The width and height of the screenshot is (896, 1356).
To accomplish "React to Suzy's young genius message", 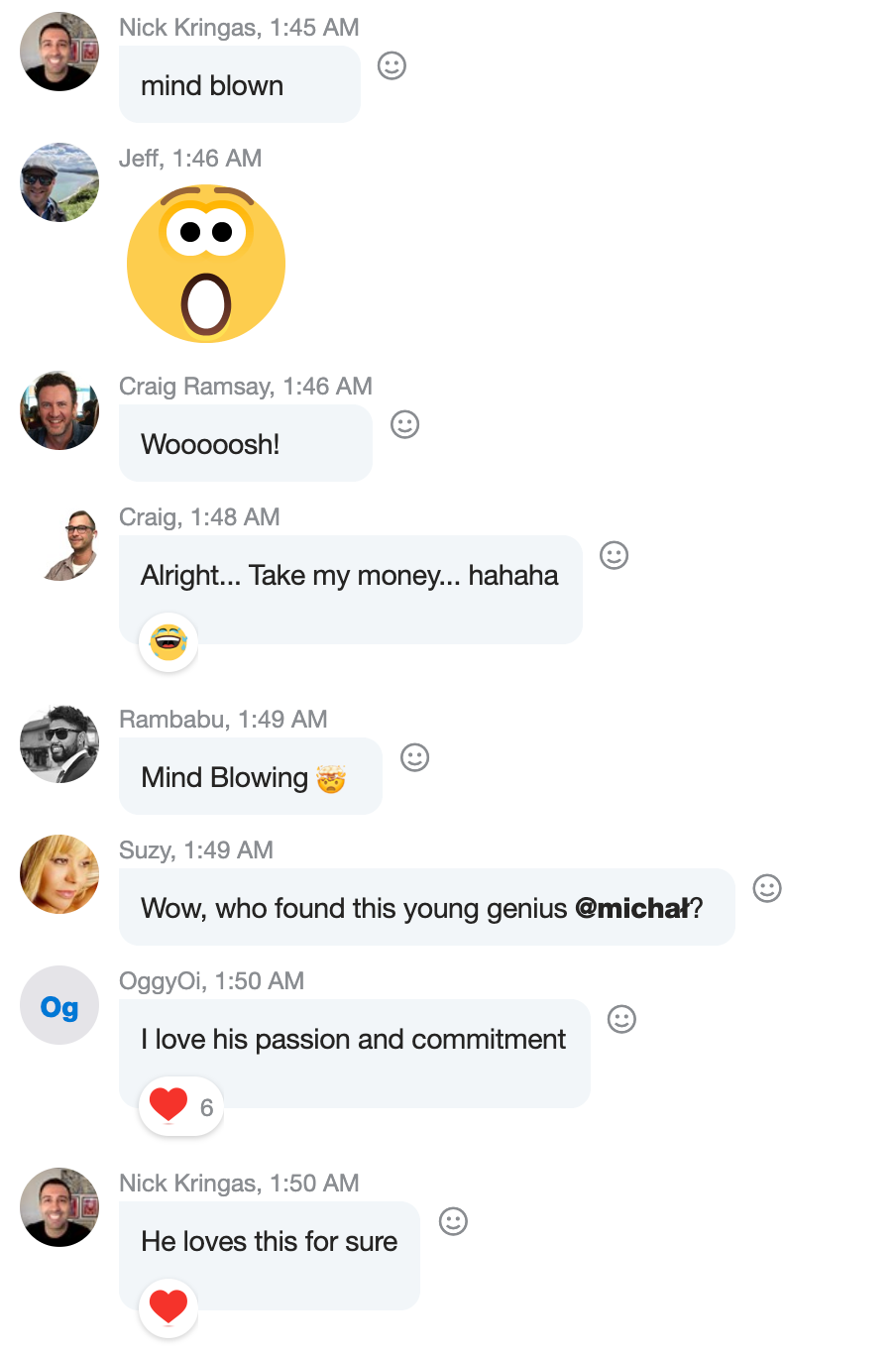I will [x=767, y=889].
